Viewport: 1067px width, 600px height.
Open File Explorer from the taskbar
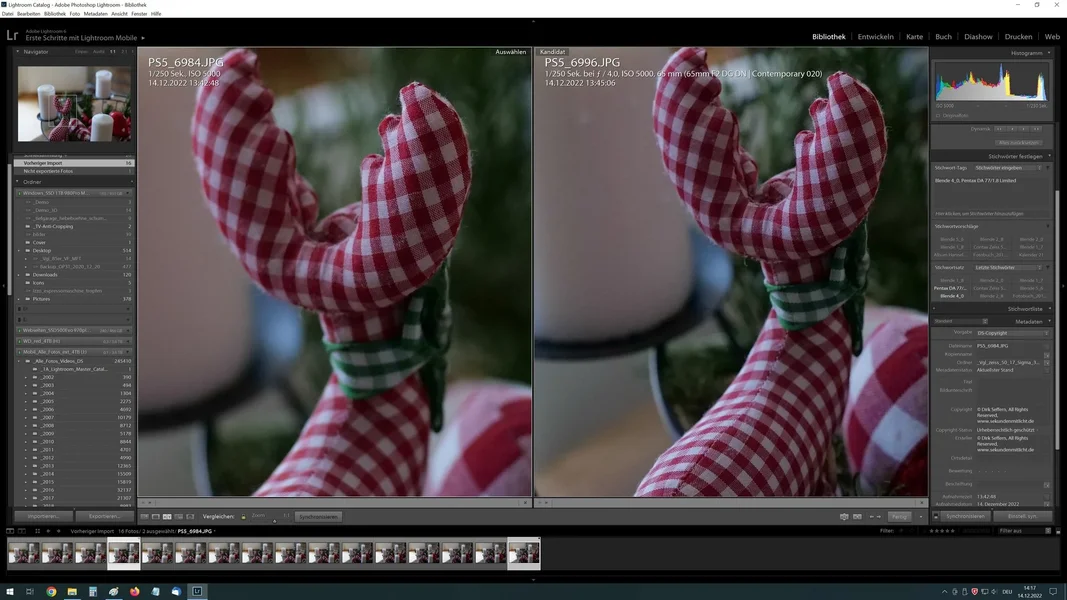pyautogui.click(x=71, y=592)
